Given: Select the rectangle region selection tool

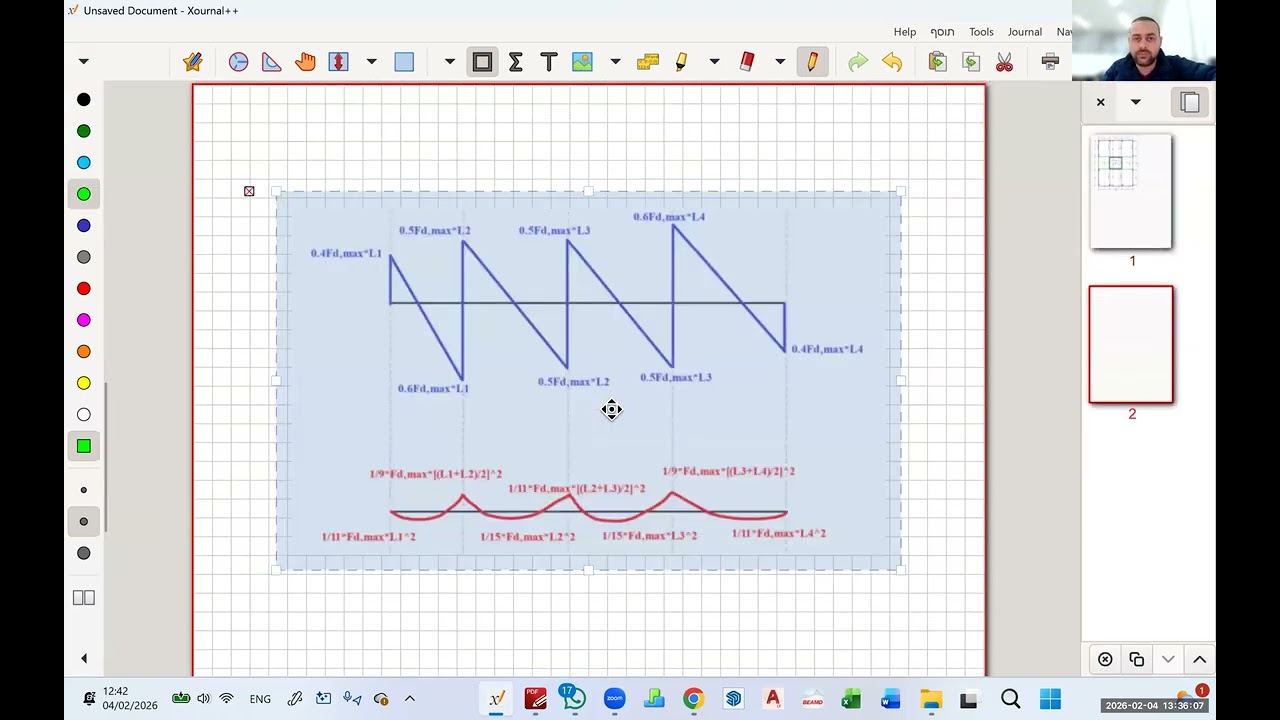Looking at the screenshot, I should (x=404, y=62).
